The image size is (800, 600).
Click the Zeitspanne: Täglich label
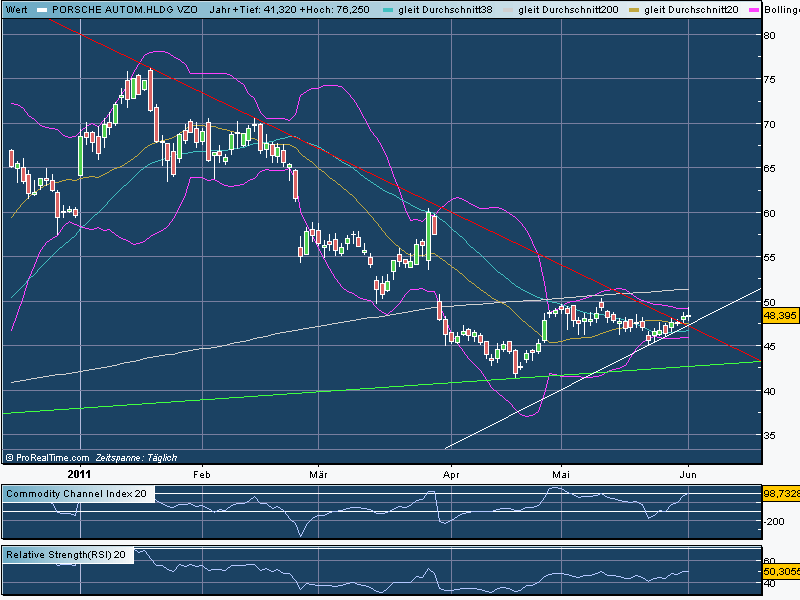pyautogui.click(x=136, y=458)
